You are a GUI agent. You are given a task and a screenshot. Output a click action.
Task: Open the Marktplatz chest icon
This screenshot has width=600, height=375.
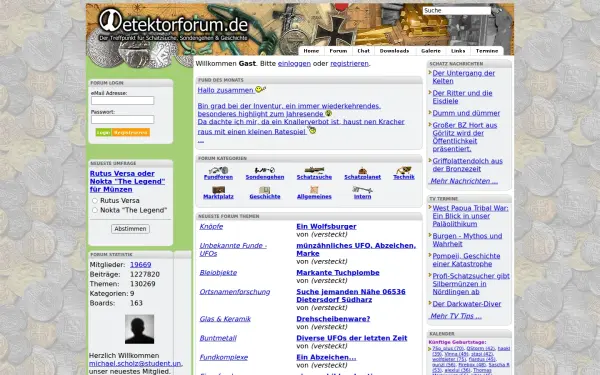coord(218,190)
